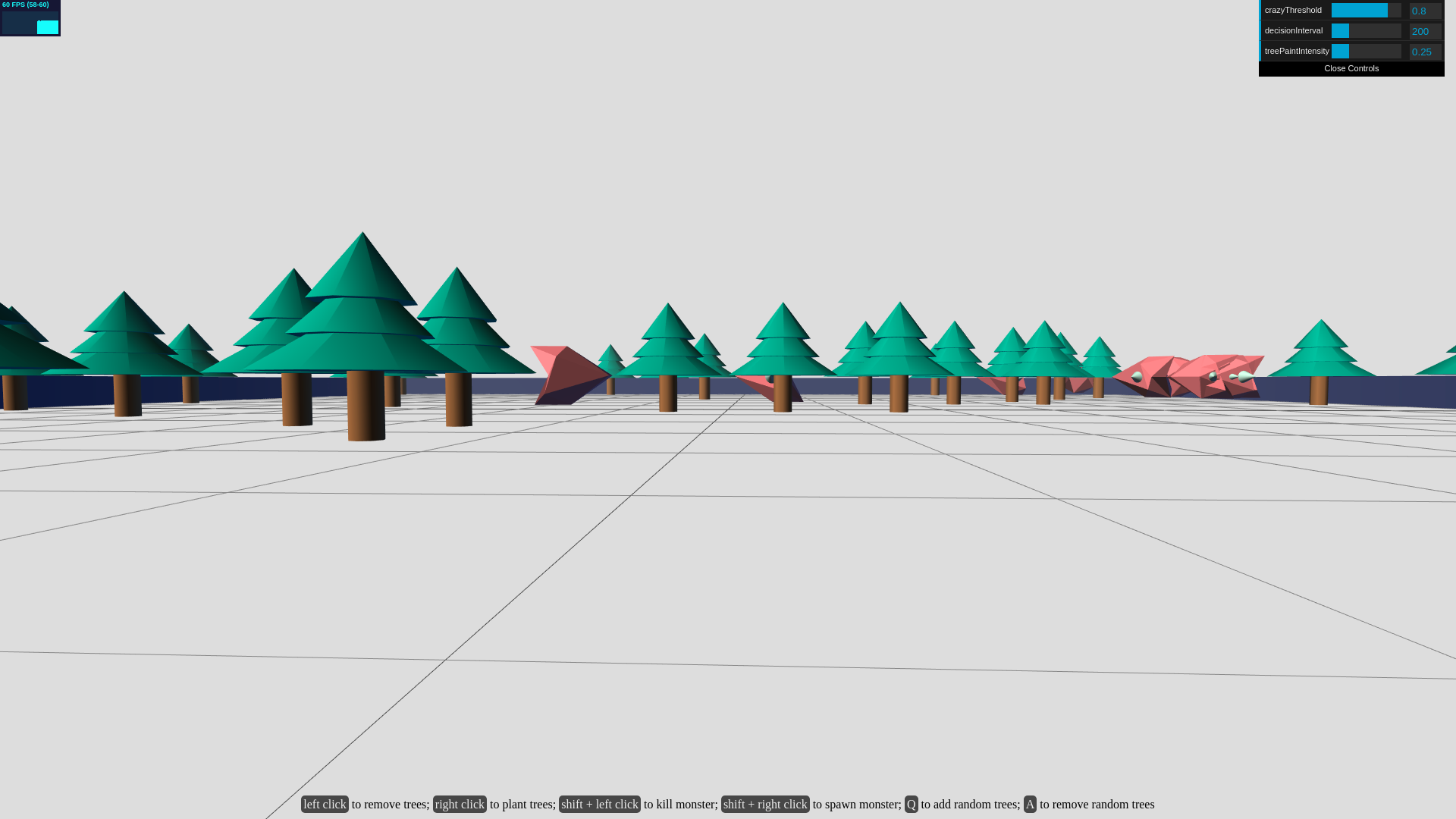Click the trunk of the biggest tree
This screenshot has height=819, width=1456.
click(x=366, y=406)
